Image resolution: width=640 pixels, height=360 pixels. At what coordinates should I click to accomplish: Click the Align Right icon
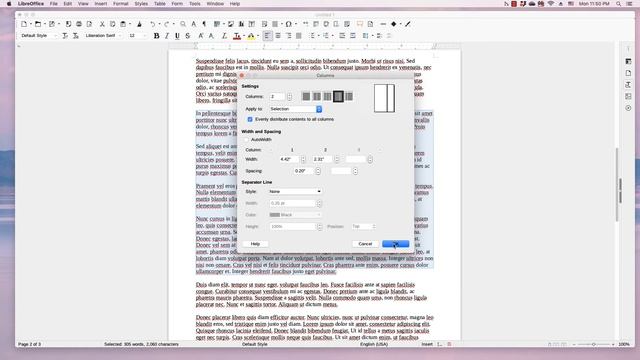point(289,36)
